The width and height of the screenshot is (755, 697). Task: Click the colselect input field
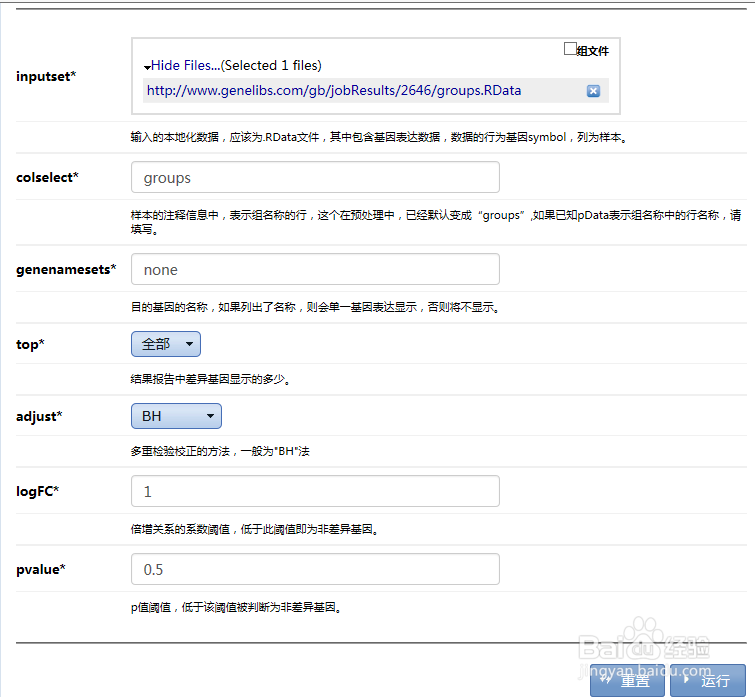pyautogui.click(x=315, y=177)
